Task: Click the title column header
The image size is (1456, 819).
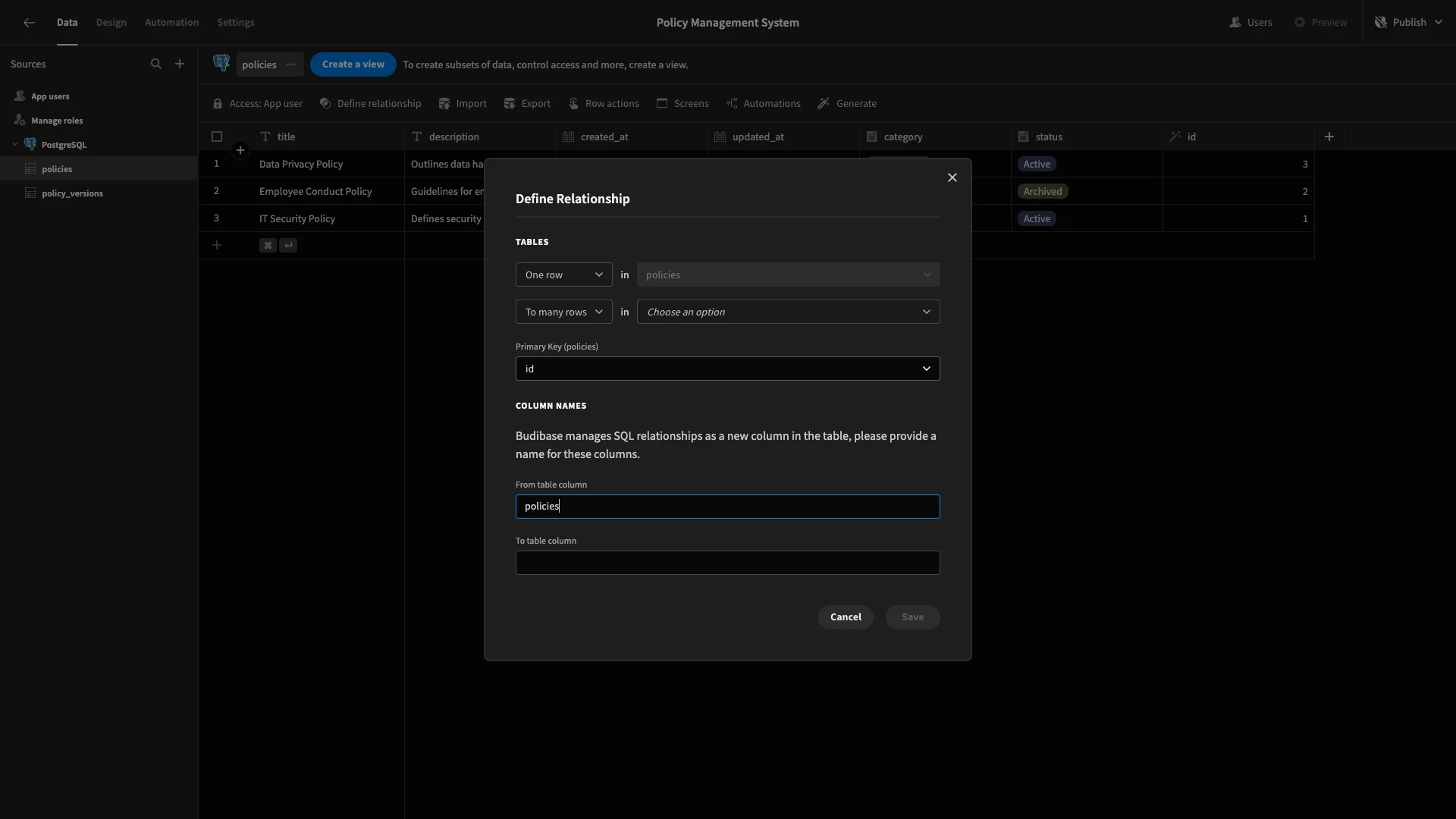Action: (328, 137)
